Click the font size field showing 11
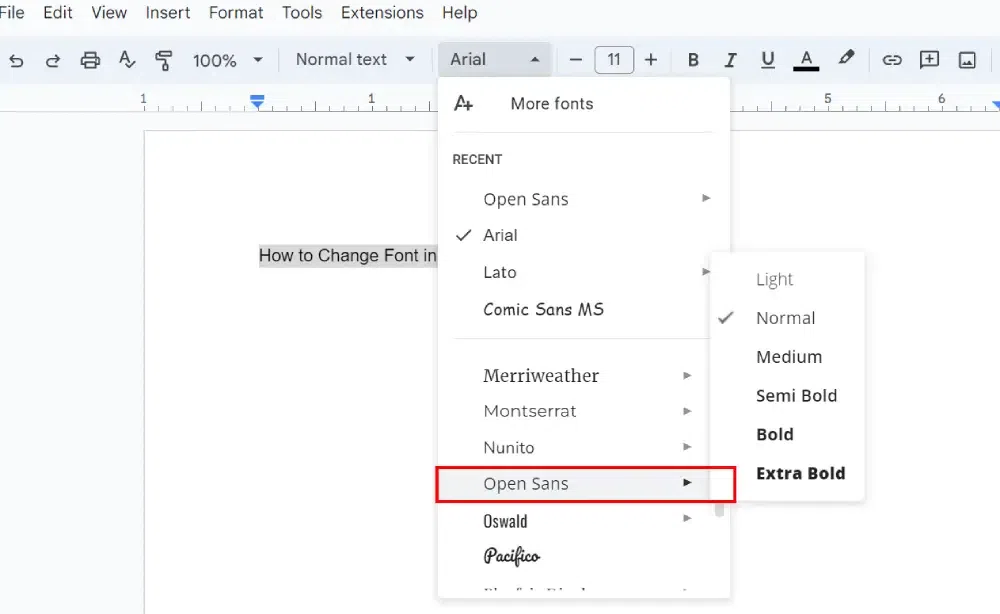Viewport: 1000px width, 614px height. tap(614, 60)
